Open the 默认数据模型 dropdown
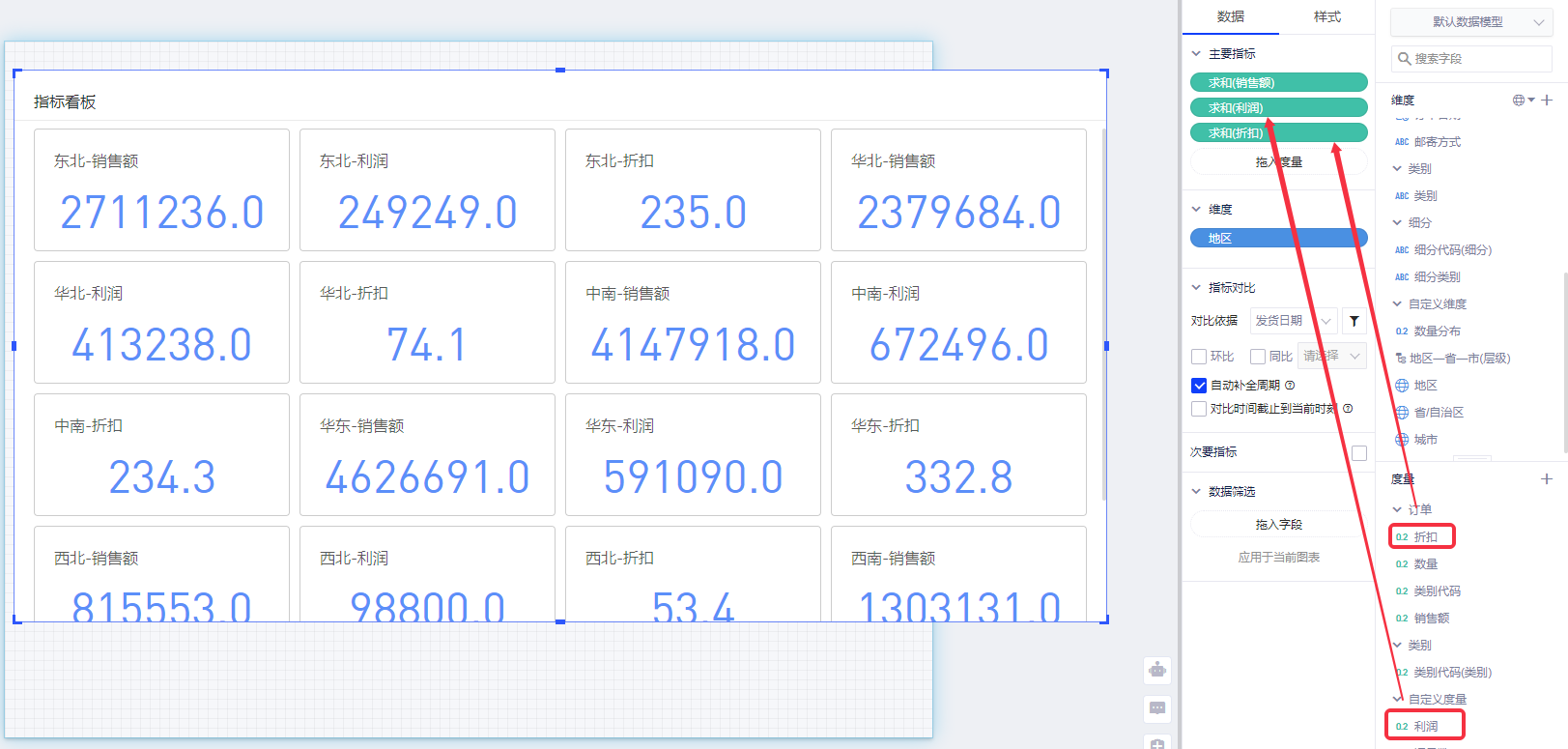This screenshot has height=749, width=1568. [1470, 22]
